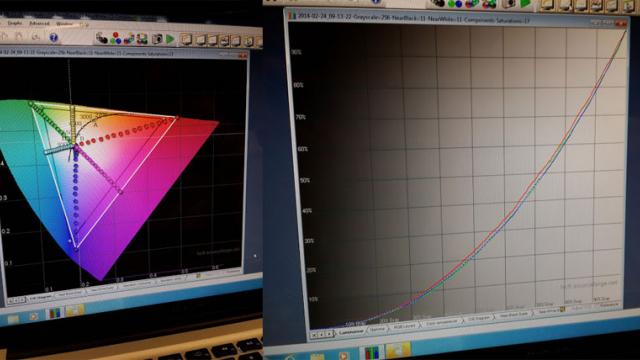Select the CIE Diagram tab in left window
The width and height of the screenshot is (640, 360).
click(x=41, y=298)
